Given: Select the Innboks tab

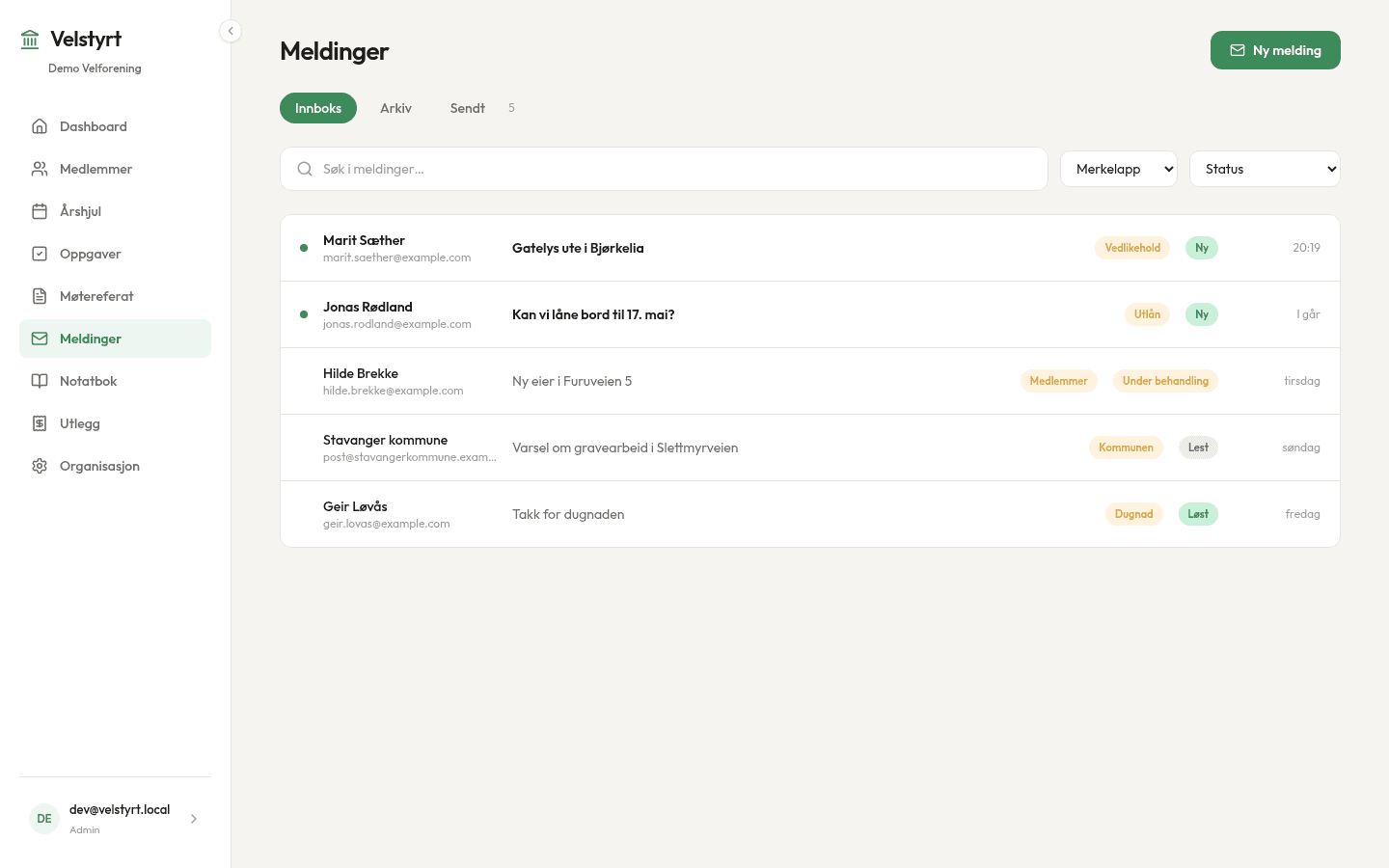Looking at the screenshot, I should (x=318, y=108).
